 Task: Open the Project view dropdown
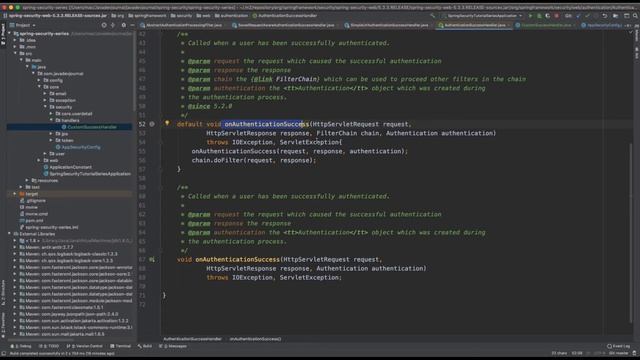tap(23, 25)
